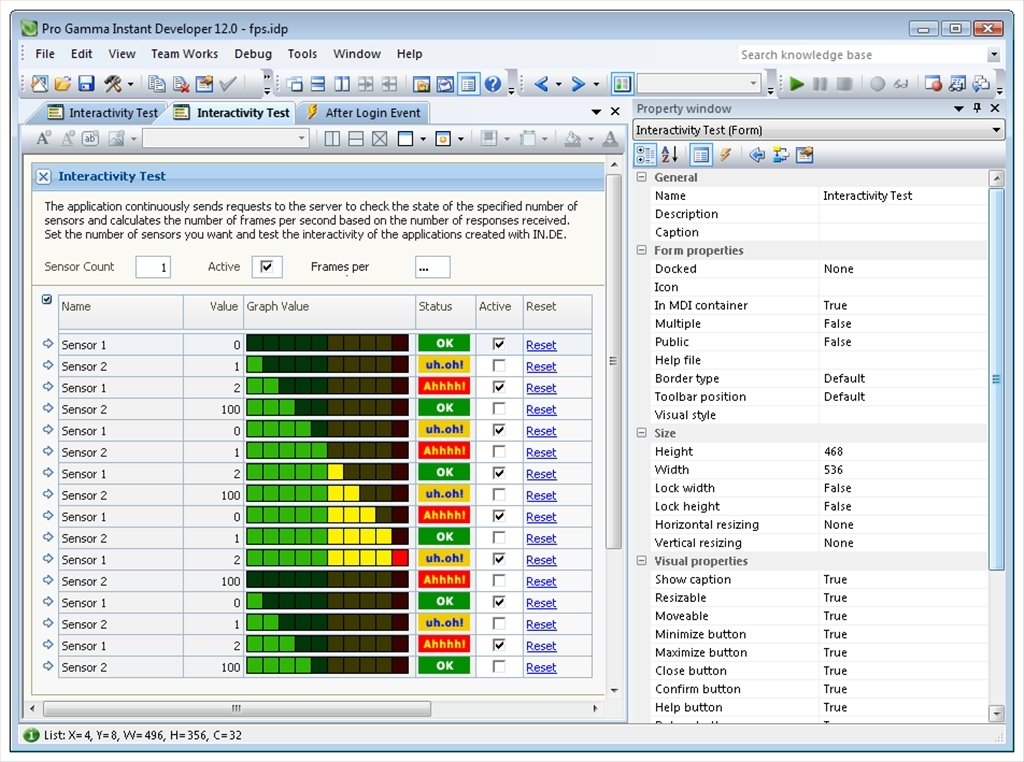Click the delete icon with the red X
Image resolution: width=1024 pixels, height=762 pixels.
coord(180,84)
